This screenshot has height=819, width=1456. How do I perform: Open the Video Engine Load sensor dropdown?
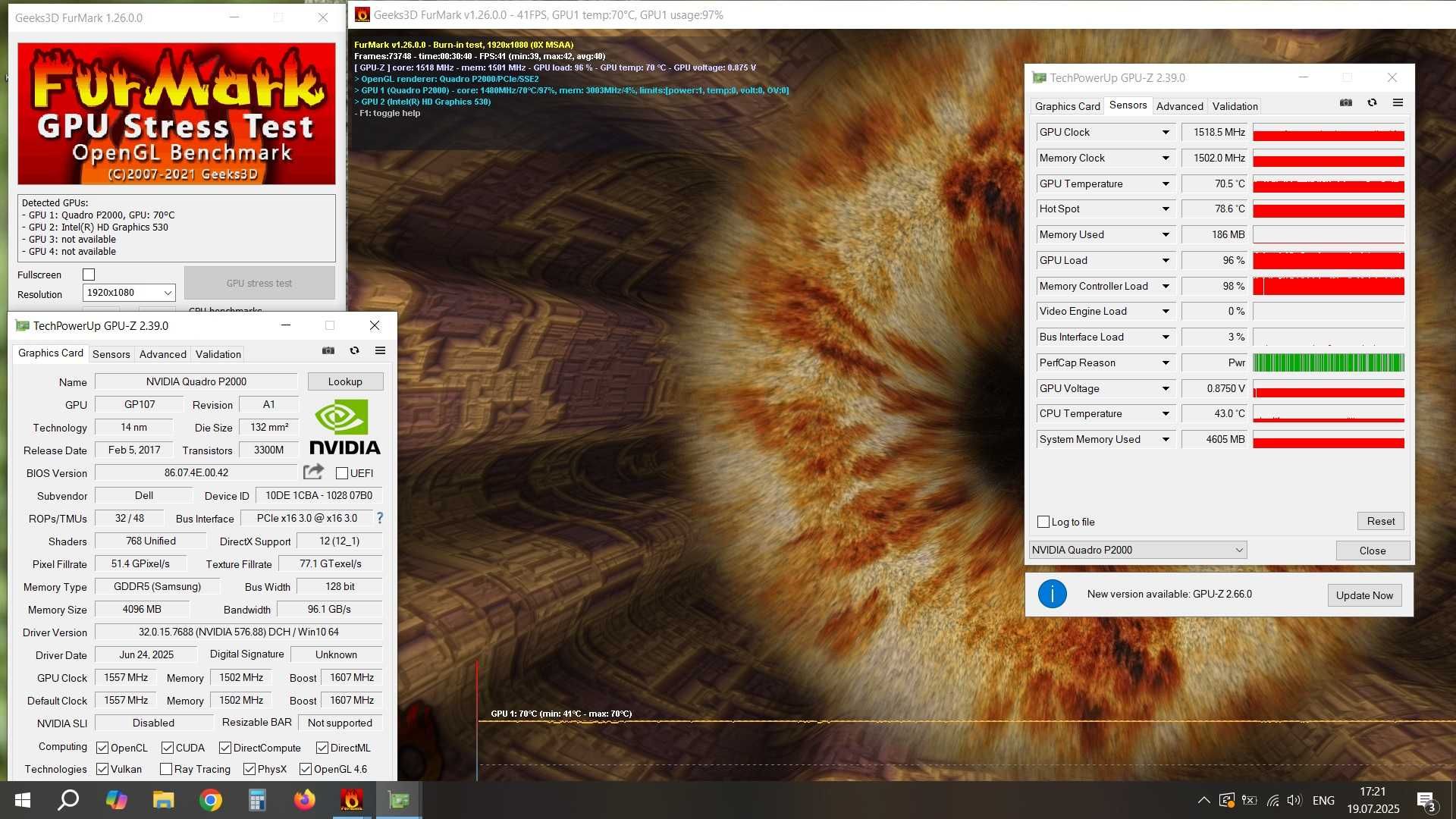(1166, 311)
